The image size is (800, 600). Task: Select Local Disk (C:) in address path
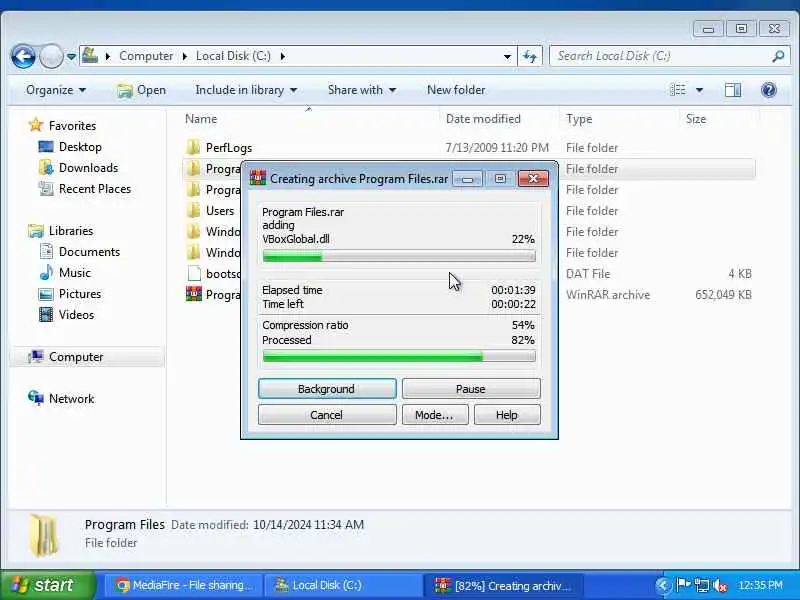tap(233, 56)
